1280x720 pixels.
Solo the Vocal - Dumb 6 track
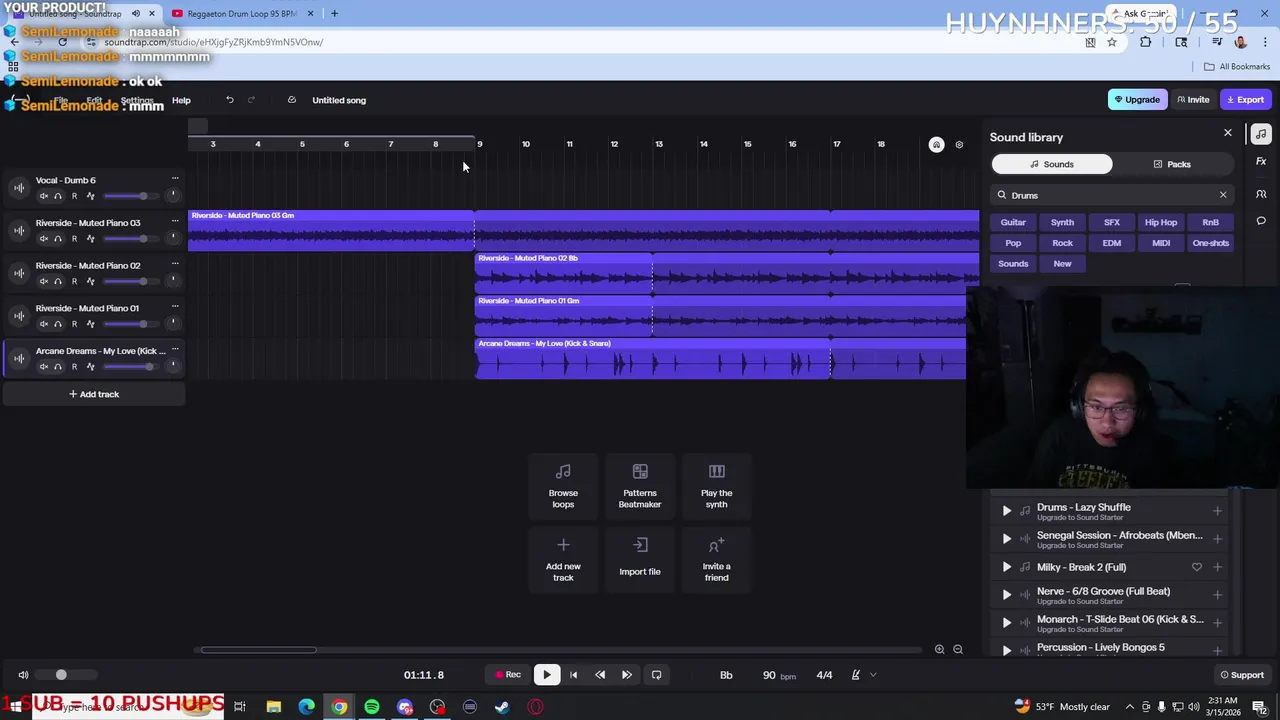point(58,196)
